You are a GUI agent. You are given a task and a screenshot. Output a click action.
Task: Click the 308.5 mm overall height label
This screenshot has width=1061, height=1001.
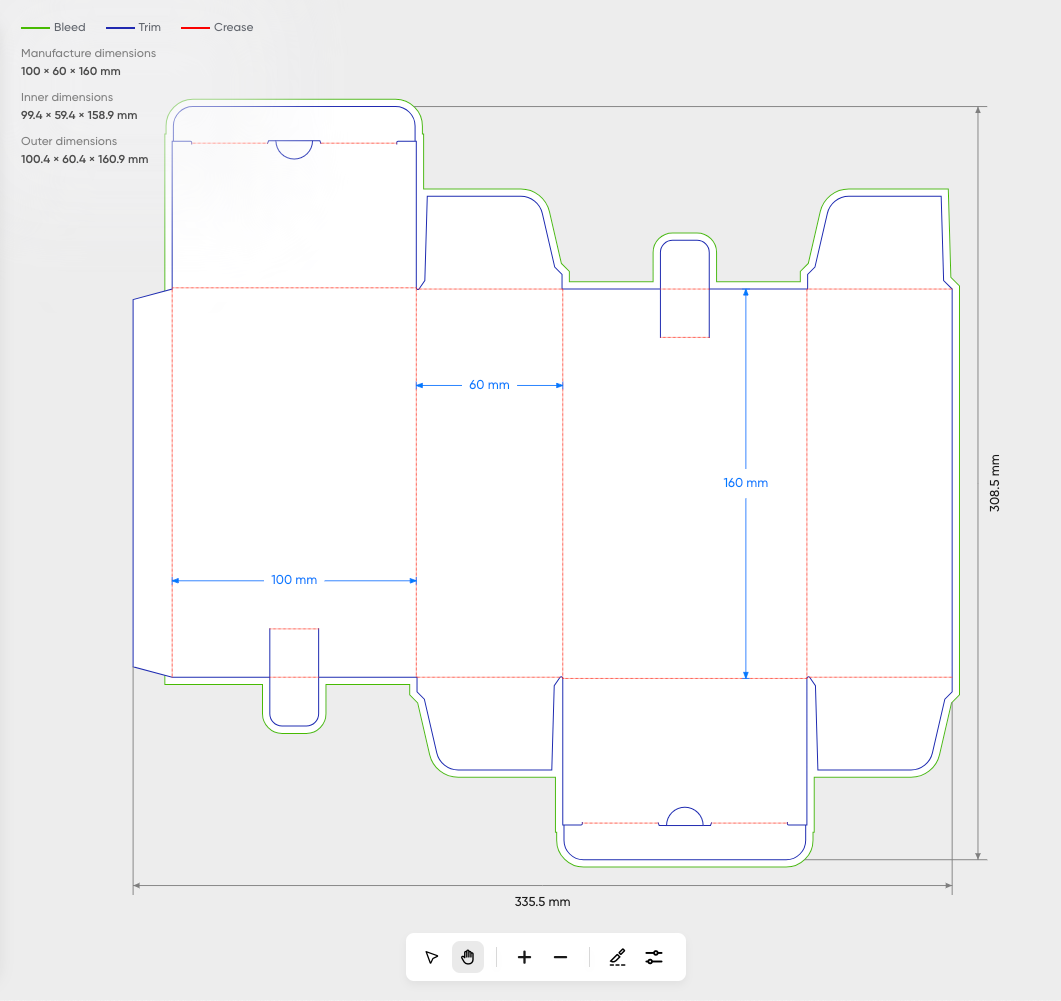pos(995,483)
